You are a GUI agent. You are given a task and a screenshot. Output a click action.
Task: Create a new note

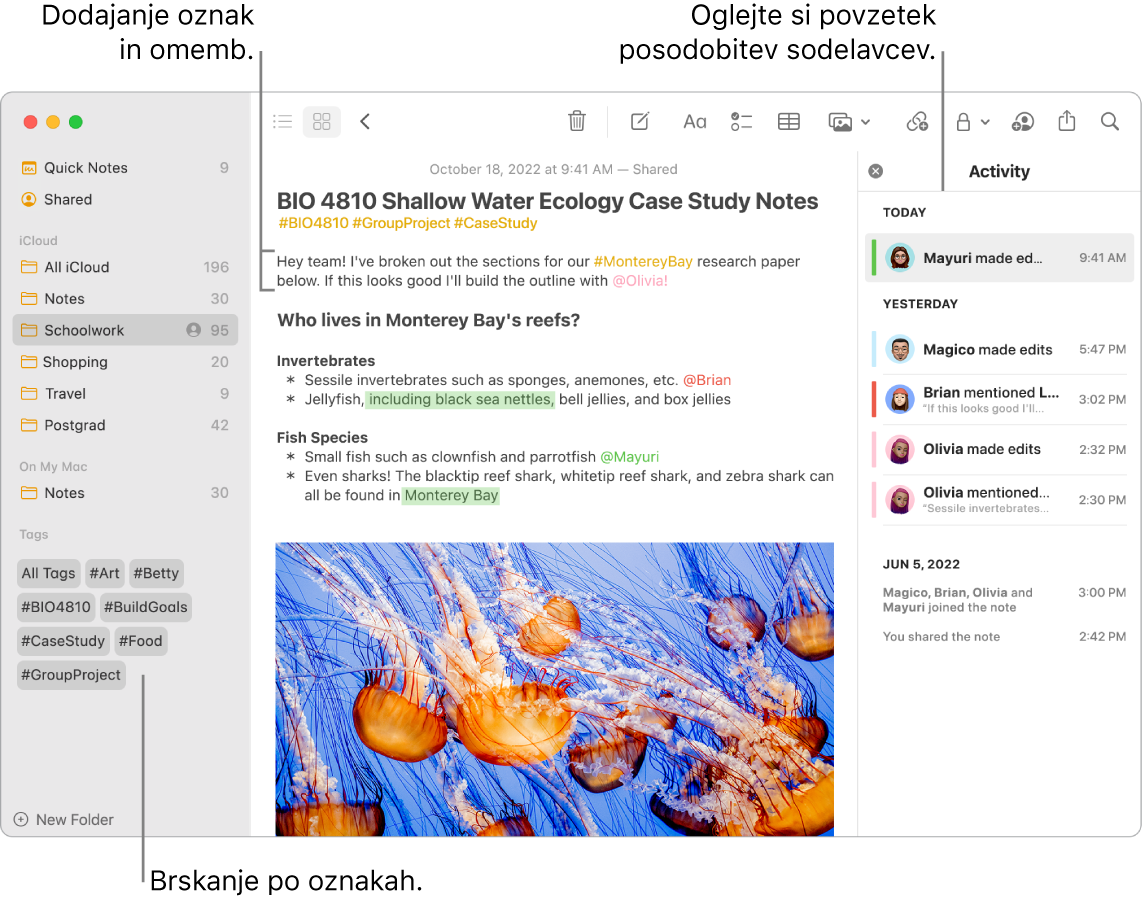(x=640, y=121)
